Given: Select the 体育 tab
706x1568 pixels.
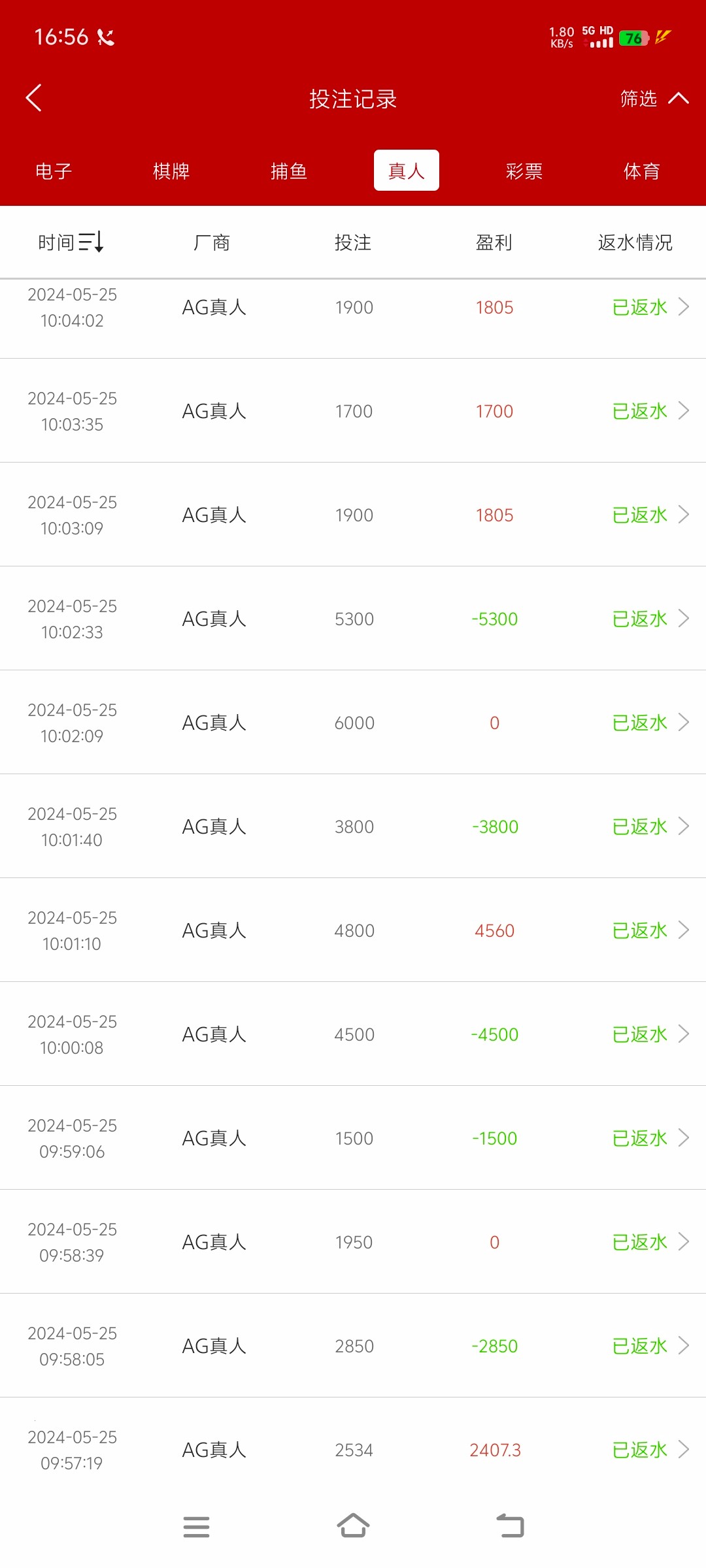Looking at the screenshot, I should (x=642, y=171).
